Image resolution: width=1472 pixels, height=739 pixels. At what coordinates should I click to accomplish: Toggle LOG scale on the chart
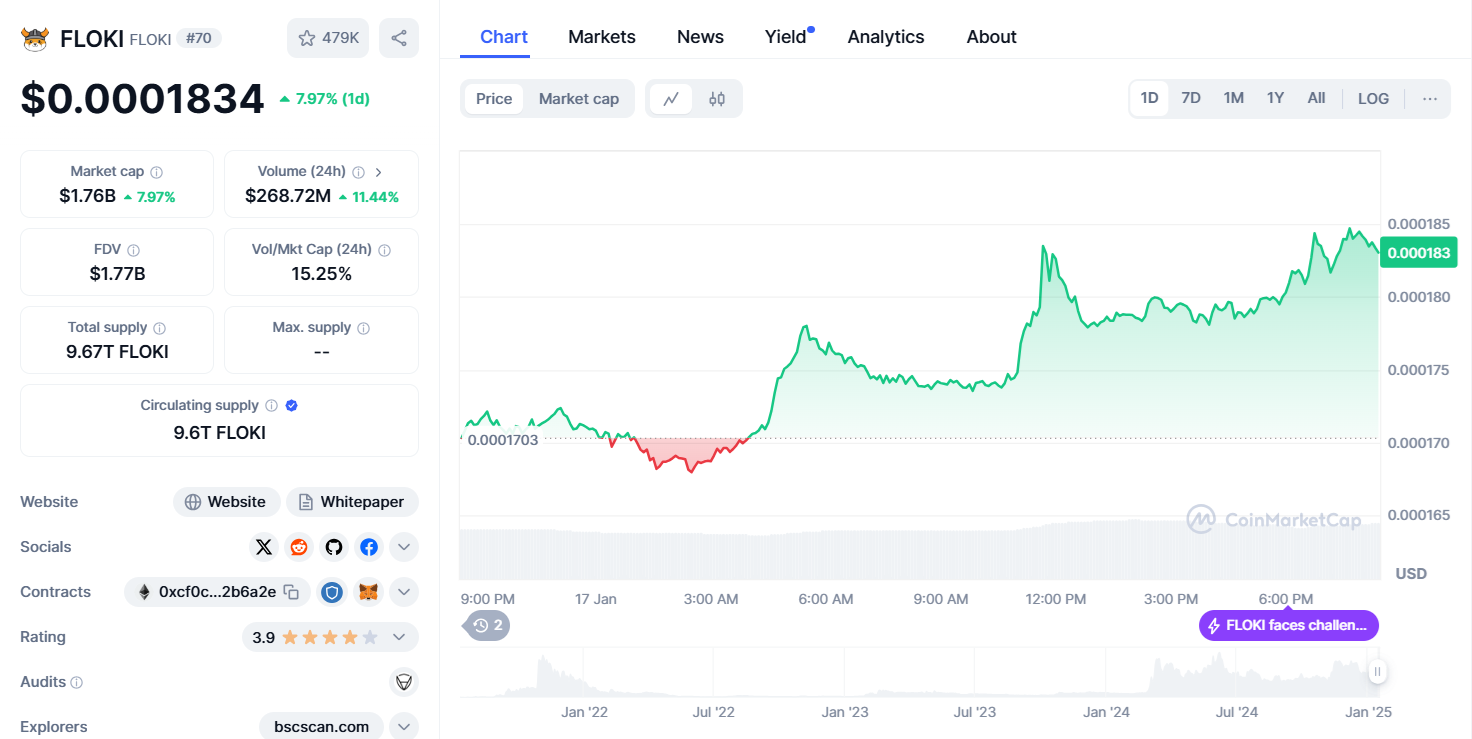point(1373,98)
